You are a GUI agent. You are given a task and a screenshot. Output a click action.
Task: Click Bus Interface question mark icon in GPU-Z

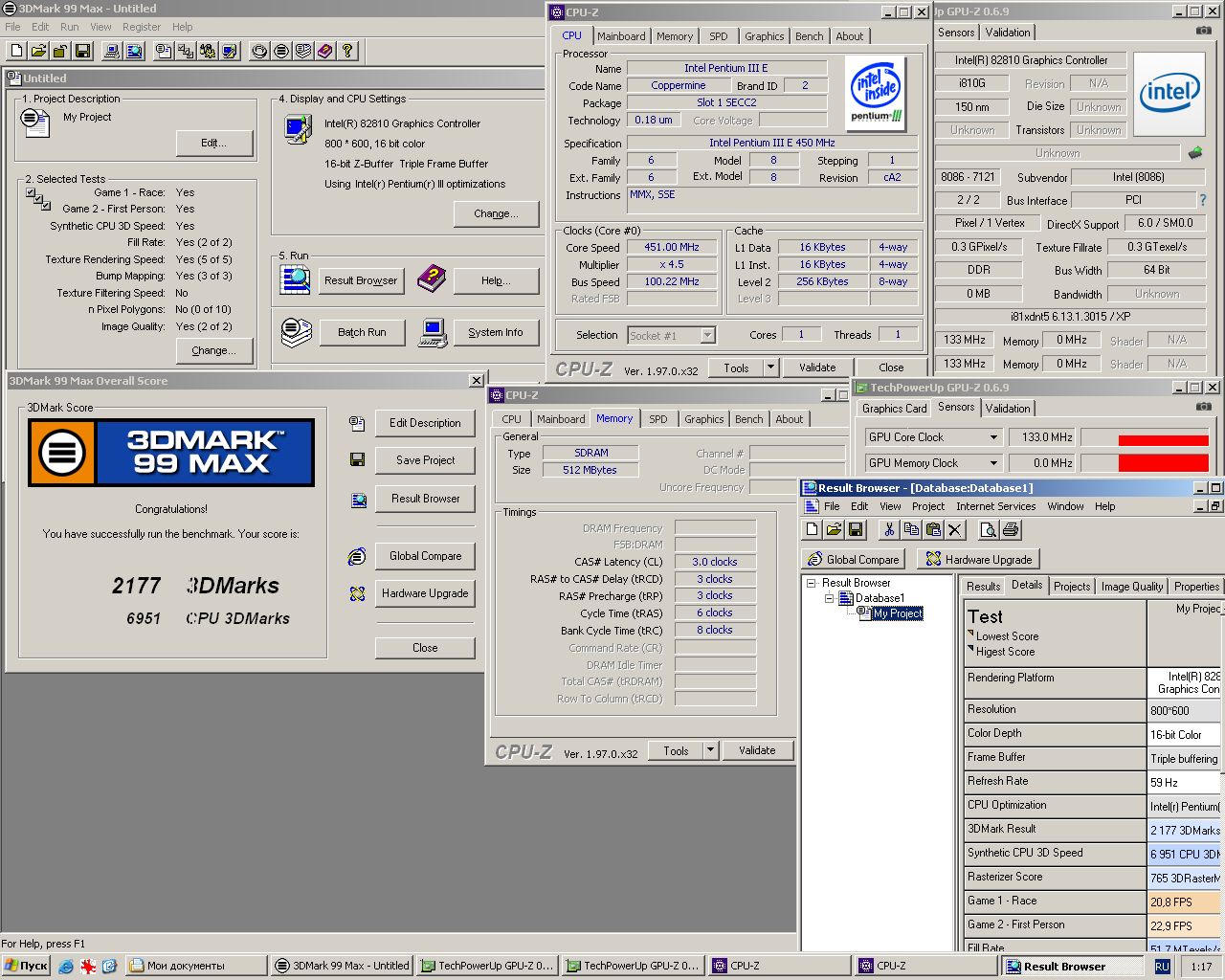pos(1203,200)
